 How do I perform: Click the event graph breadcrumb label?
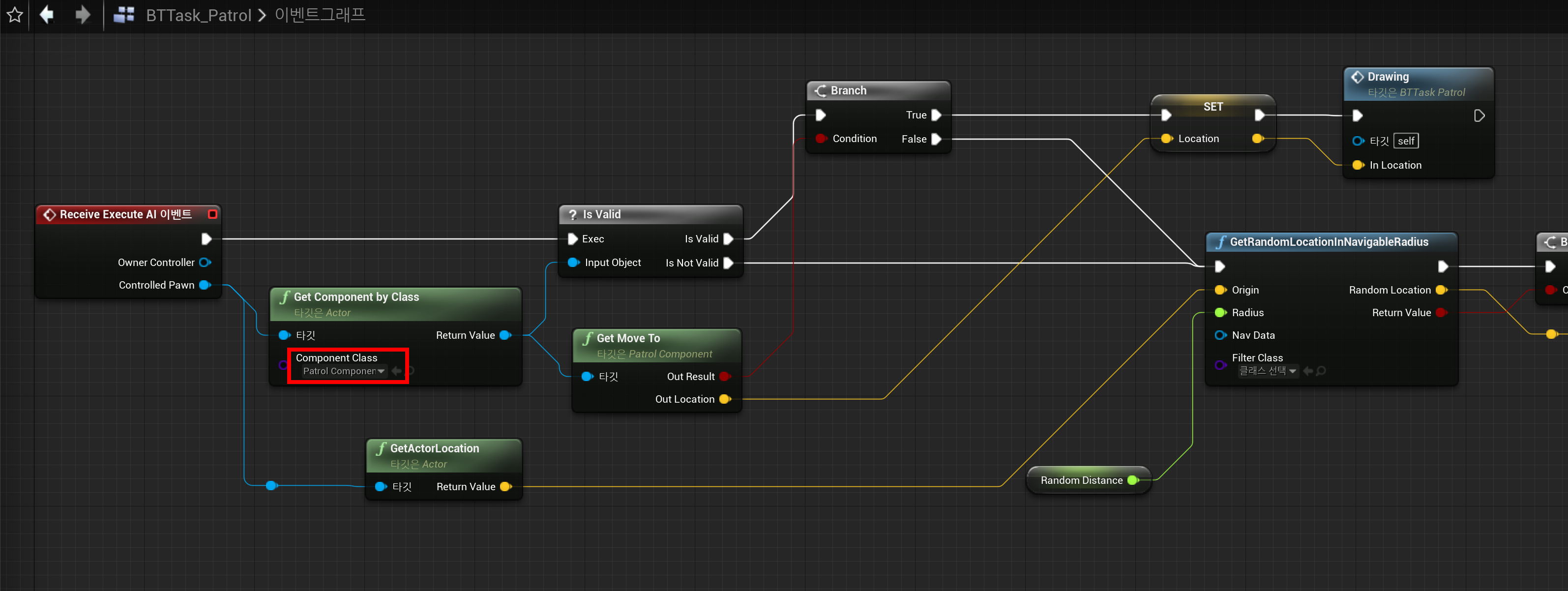[320, 15]
